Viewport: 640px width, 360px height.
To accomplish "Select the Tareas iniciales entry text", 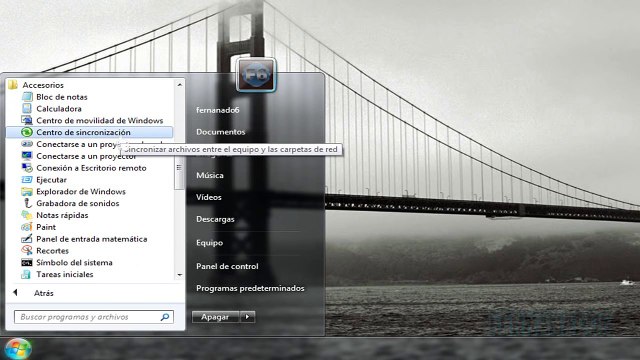I will pos(64,274).
